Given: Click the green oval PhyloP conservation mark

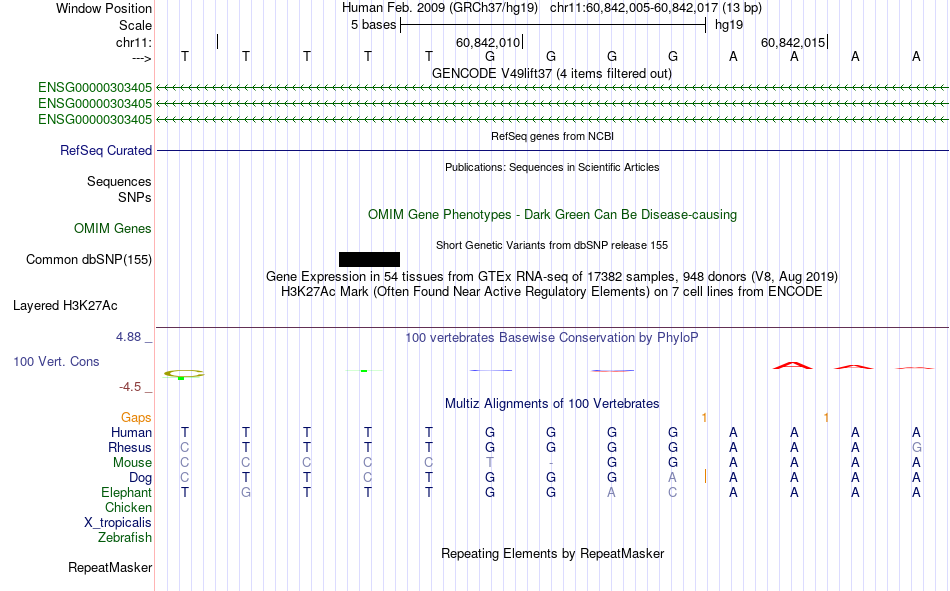Looking at the screenshot, I should [x=184, y=374].
